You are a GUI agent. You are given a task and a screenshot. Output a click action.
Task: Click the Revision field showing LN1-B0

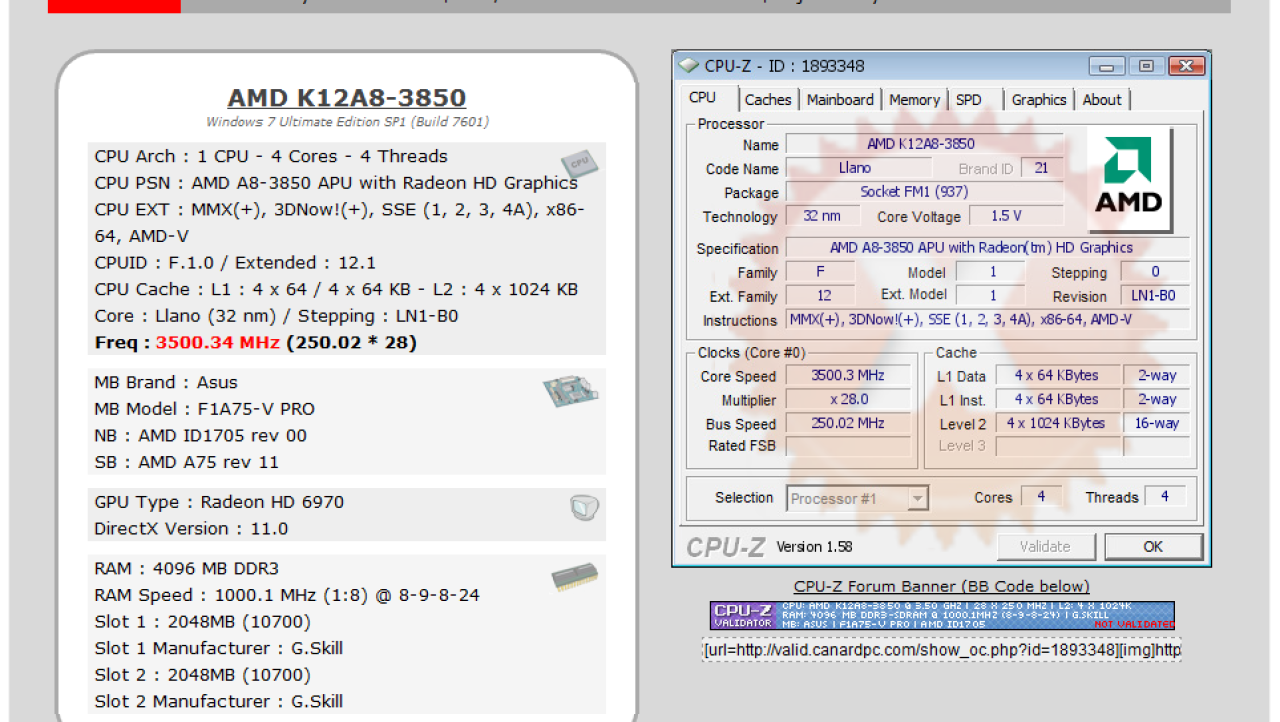click(x=1156, y=296)
